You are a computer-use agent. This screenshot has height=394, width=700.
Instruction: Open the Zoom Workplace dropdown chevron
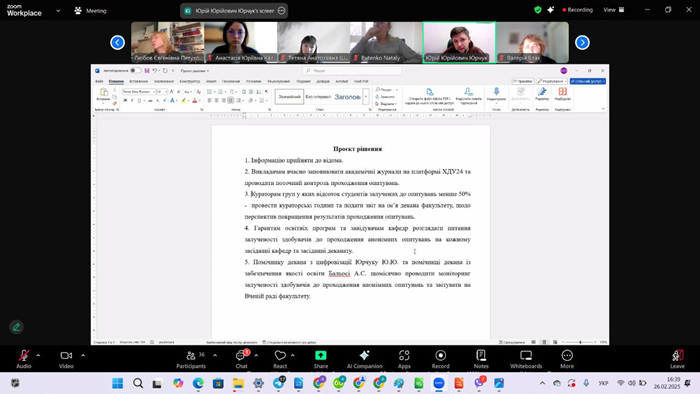pyautogui.click(x=58, y=11)
